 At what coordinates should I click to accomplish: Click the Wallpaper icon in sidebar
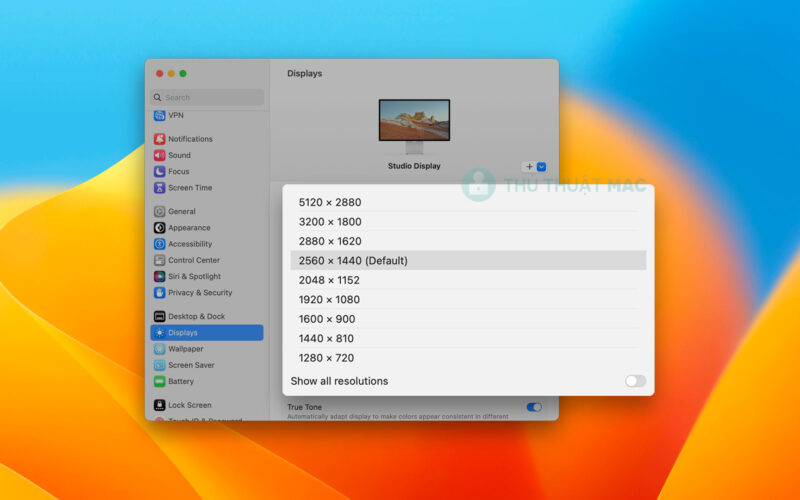click(160, 349)
